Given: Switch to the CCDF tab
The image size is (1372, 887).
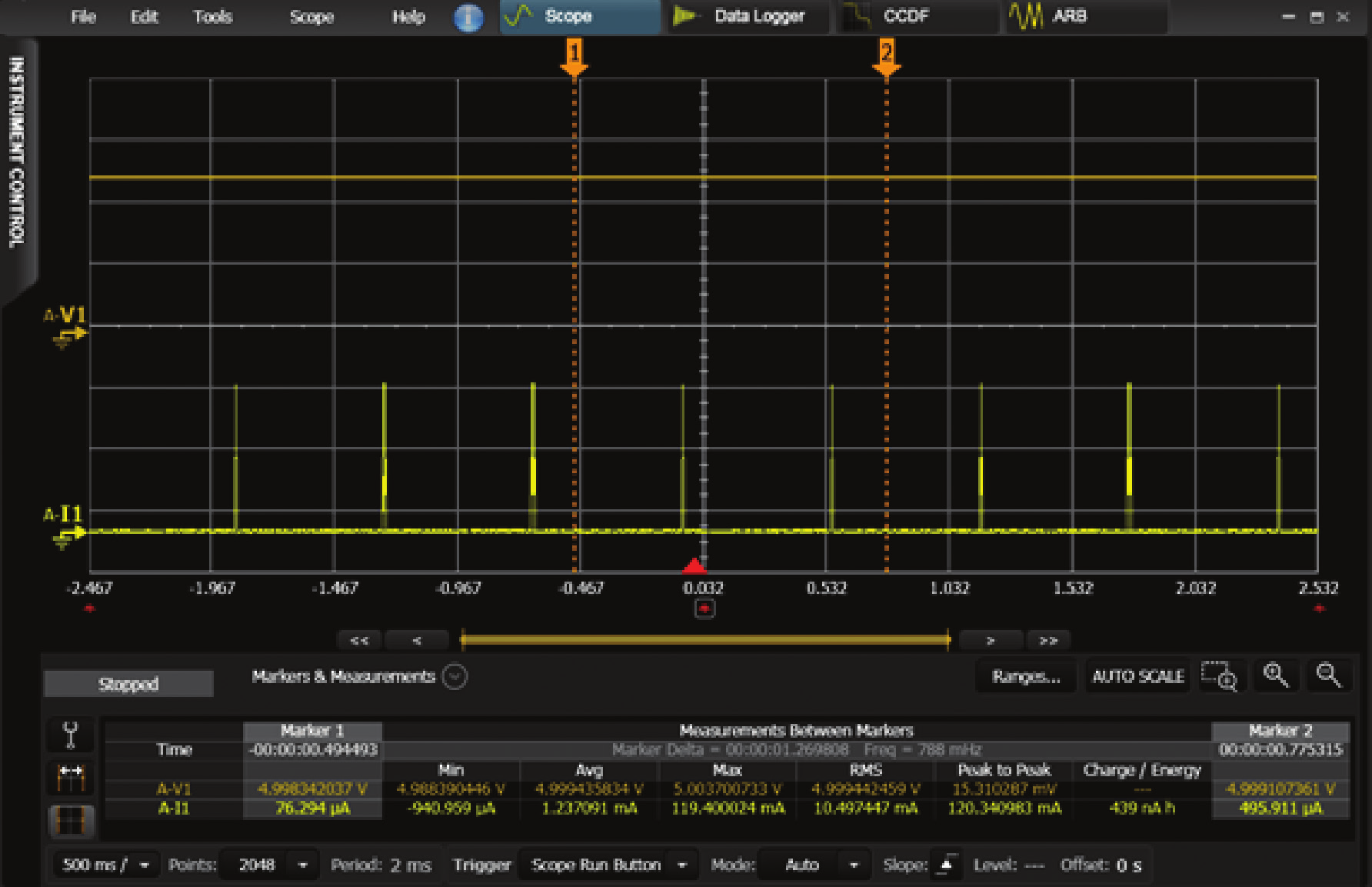Looking at the screenshot, I should point(917,16).
